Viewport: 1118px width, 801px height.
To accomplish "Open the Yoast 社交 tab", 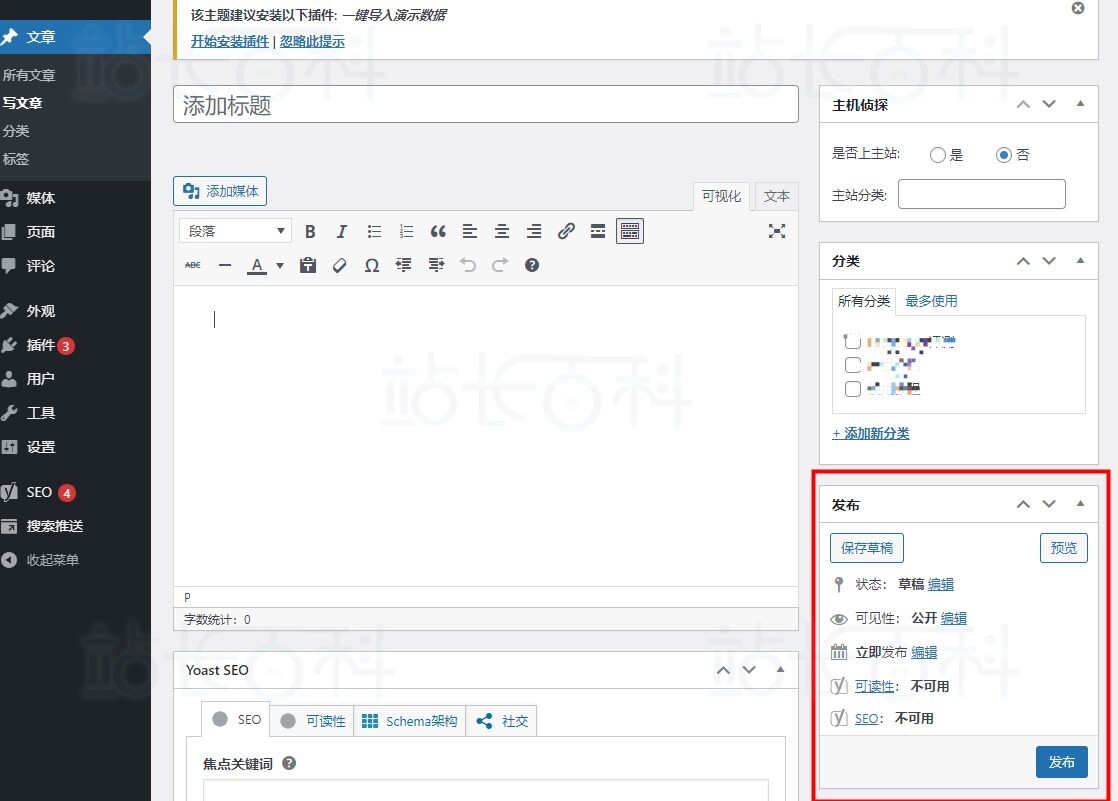I will 502,721.
